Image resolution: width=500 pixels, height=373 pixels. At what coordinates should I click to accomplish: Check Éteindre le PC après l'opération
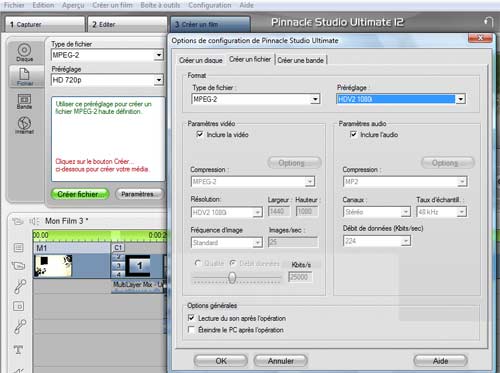[x=191, y=330]
